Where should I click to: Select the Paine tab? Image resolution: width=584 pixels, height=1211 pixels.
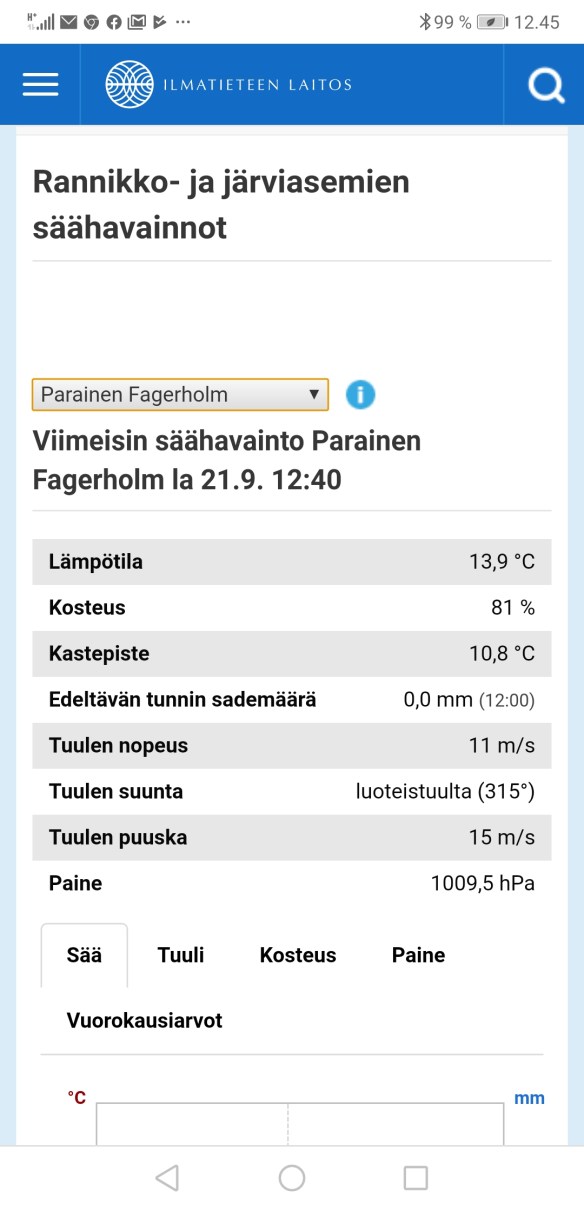pos(418,955)
